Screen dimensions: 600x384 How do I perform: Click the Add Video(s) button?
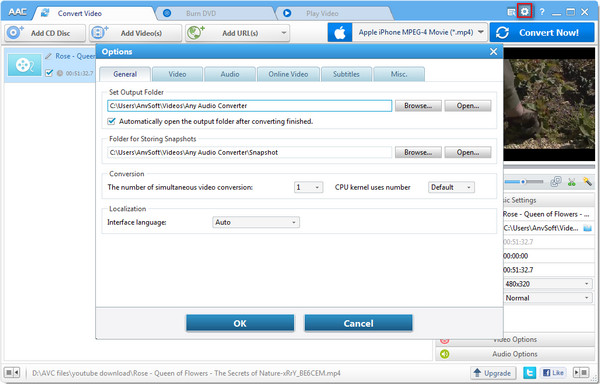click(135, 33)
